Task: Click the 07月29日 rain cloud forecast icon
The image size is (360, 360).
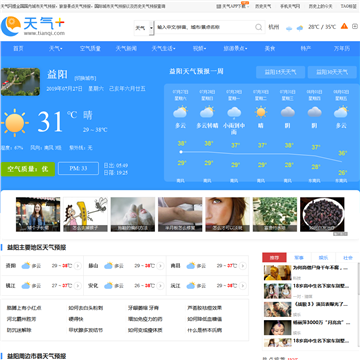Action: click(x=234, y=113)
